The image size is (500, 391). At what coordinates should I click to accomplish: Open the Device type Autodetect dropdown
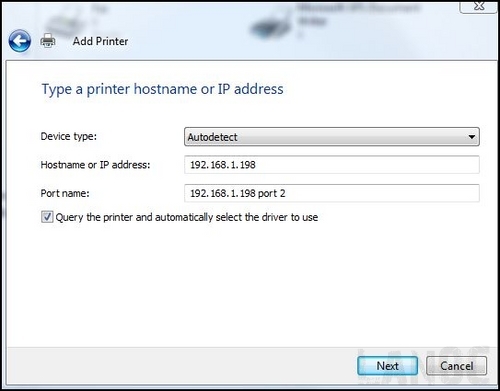[332, 137]
